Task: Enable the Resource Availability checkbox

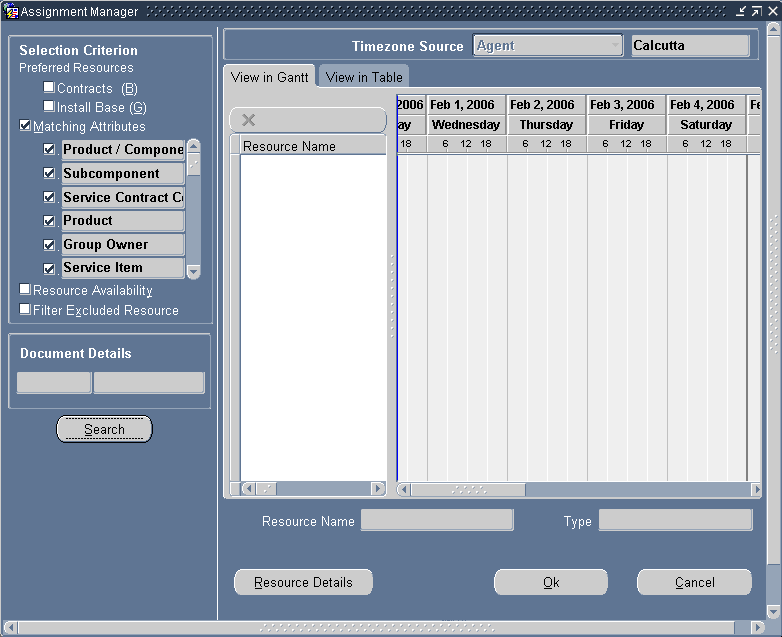Action: 25,289
